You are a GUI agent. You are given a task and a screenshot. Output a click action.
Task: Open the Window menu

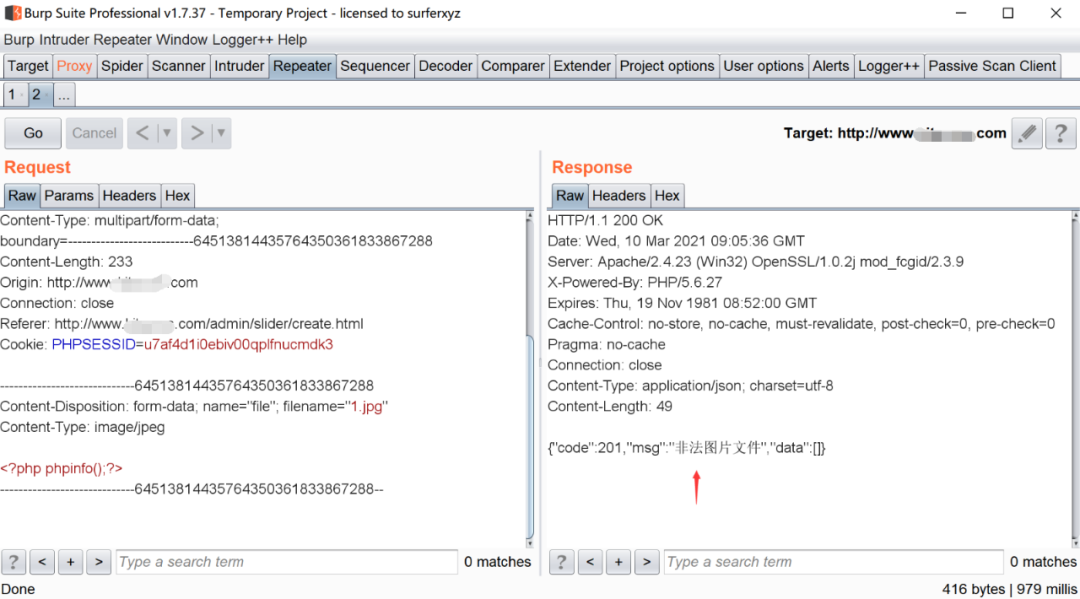point(182,40)
